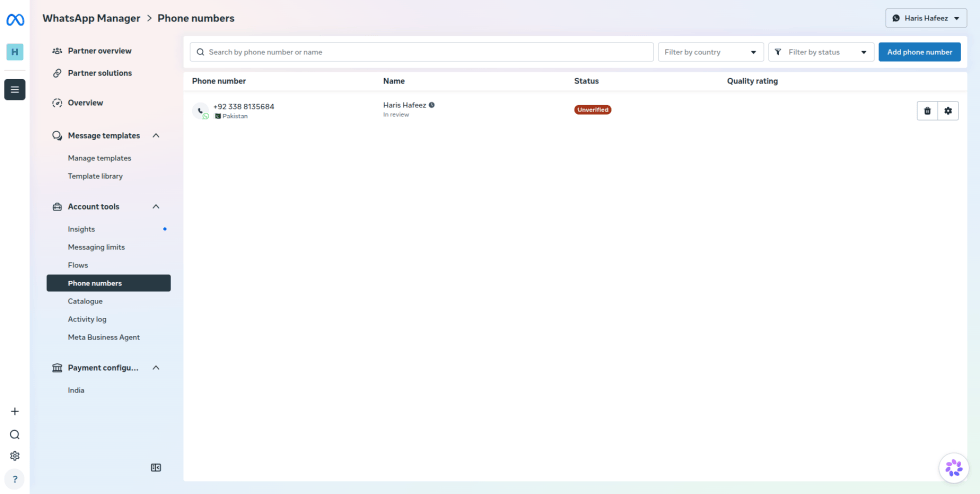Open Insights page
The height and width of the screenshot is (494, 980).
point(81,229)
